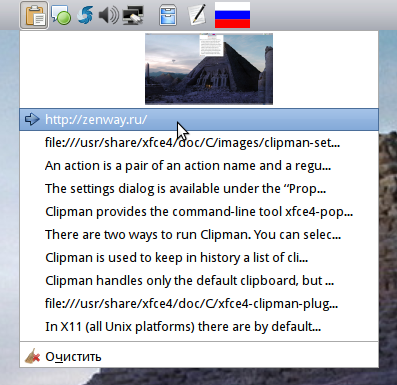Paste entry "An action is a pair of an action name"
This screenshot has width=397, height=385.
click(x=199, y=166)
